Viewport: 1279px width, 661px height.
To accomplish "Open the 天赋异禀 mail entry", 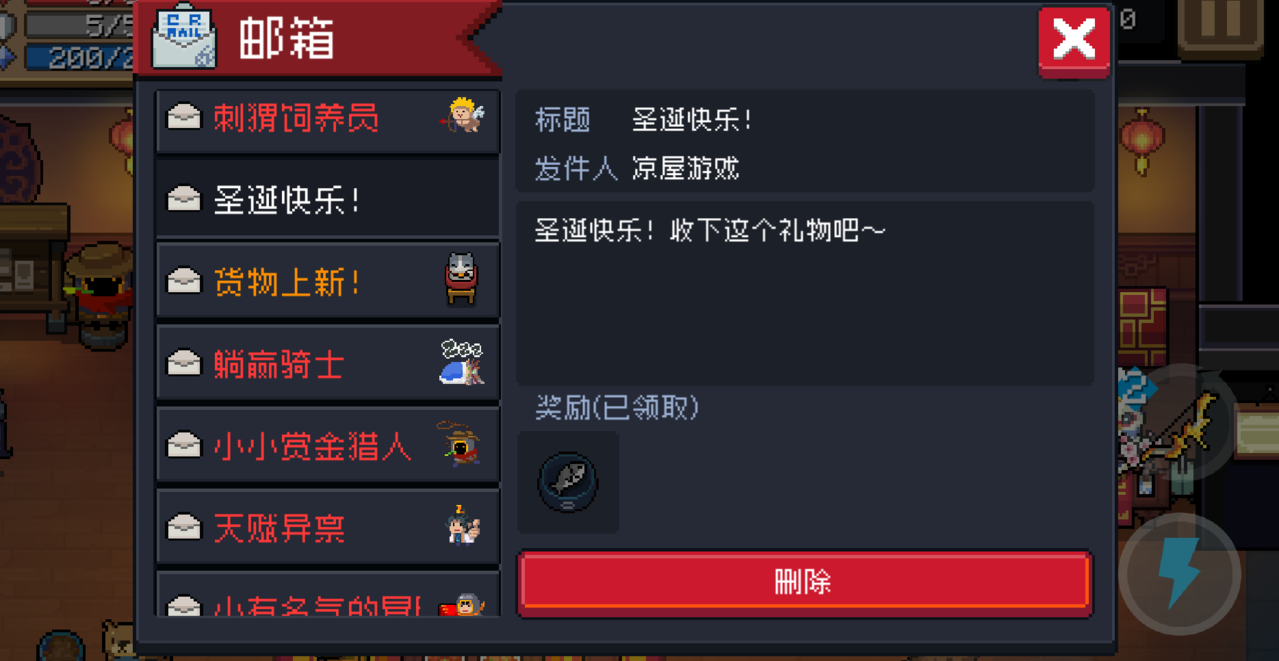I will pos(328,527).
